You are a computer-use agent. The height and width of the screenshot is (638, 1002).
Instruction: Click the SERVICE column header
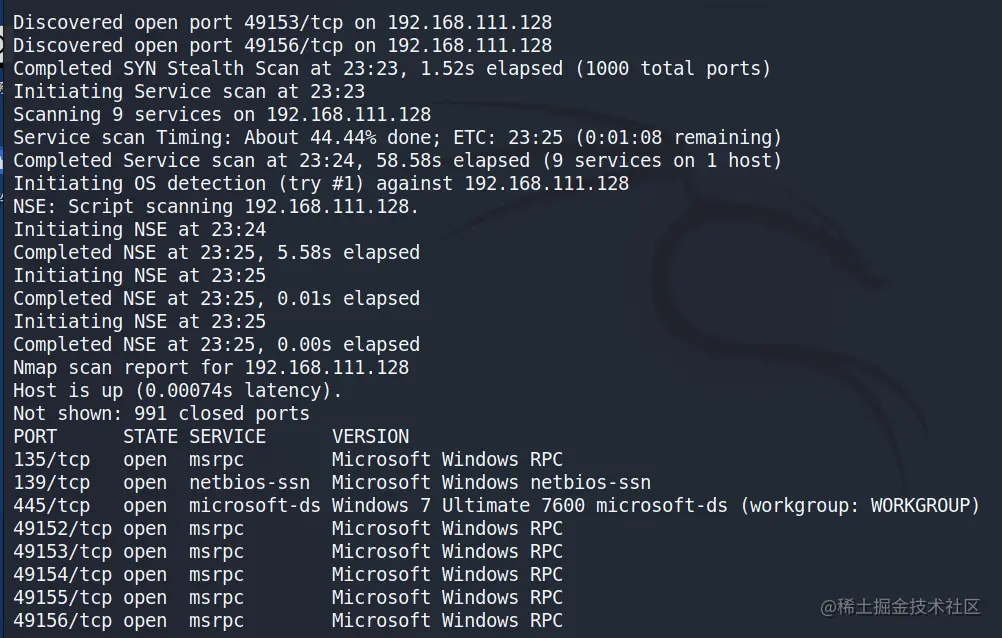pyautogui.click(x=227, y=437)
